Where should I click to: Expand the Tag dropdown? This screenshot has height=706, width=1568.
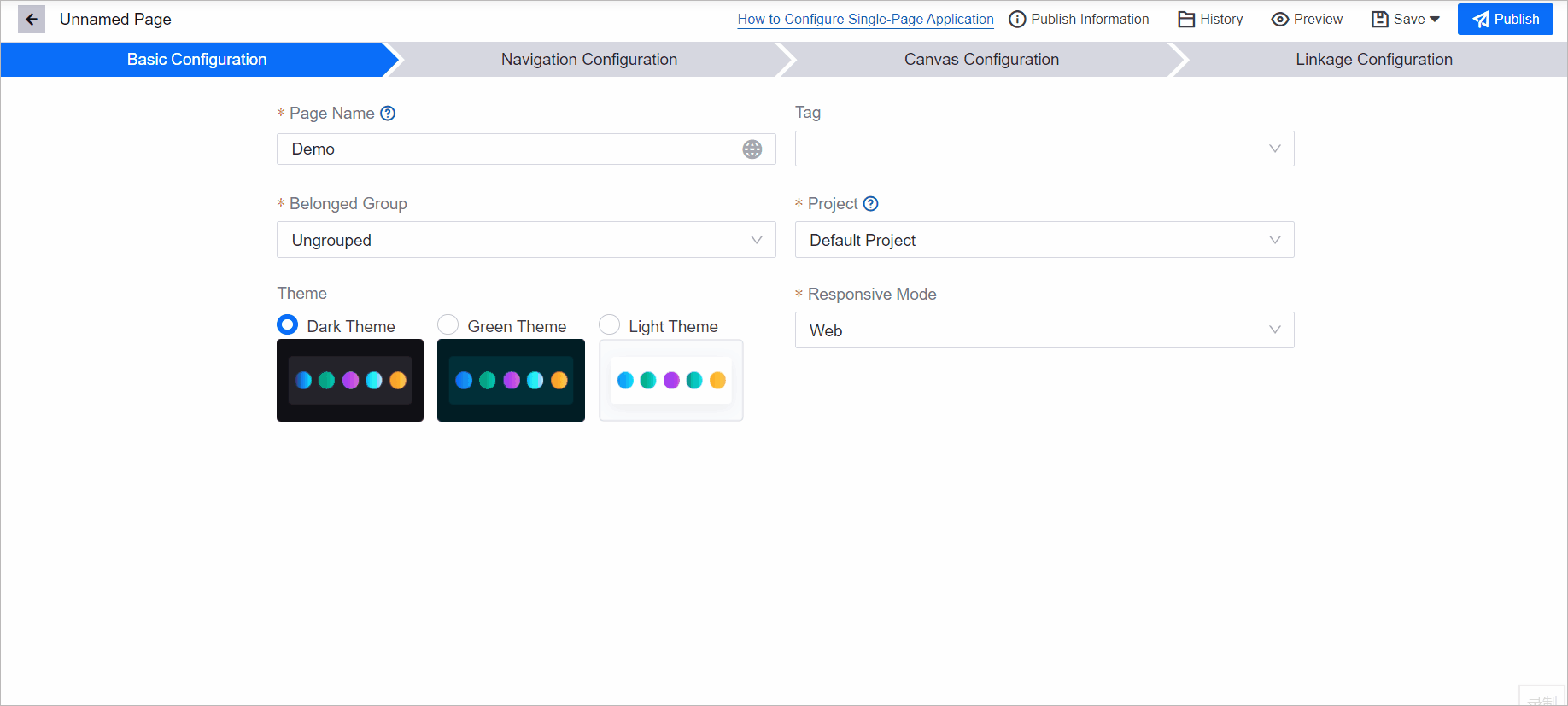(1044, 149)
